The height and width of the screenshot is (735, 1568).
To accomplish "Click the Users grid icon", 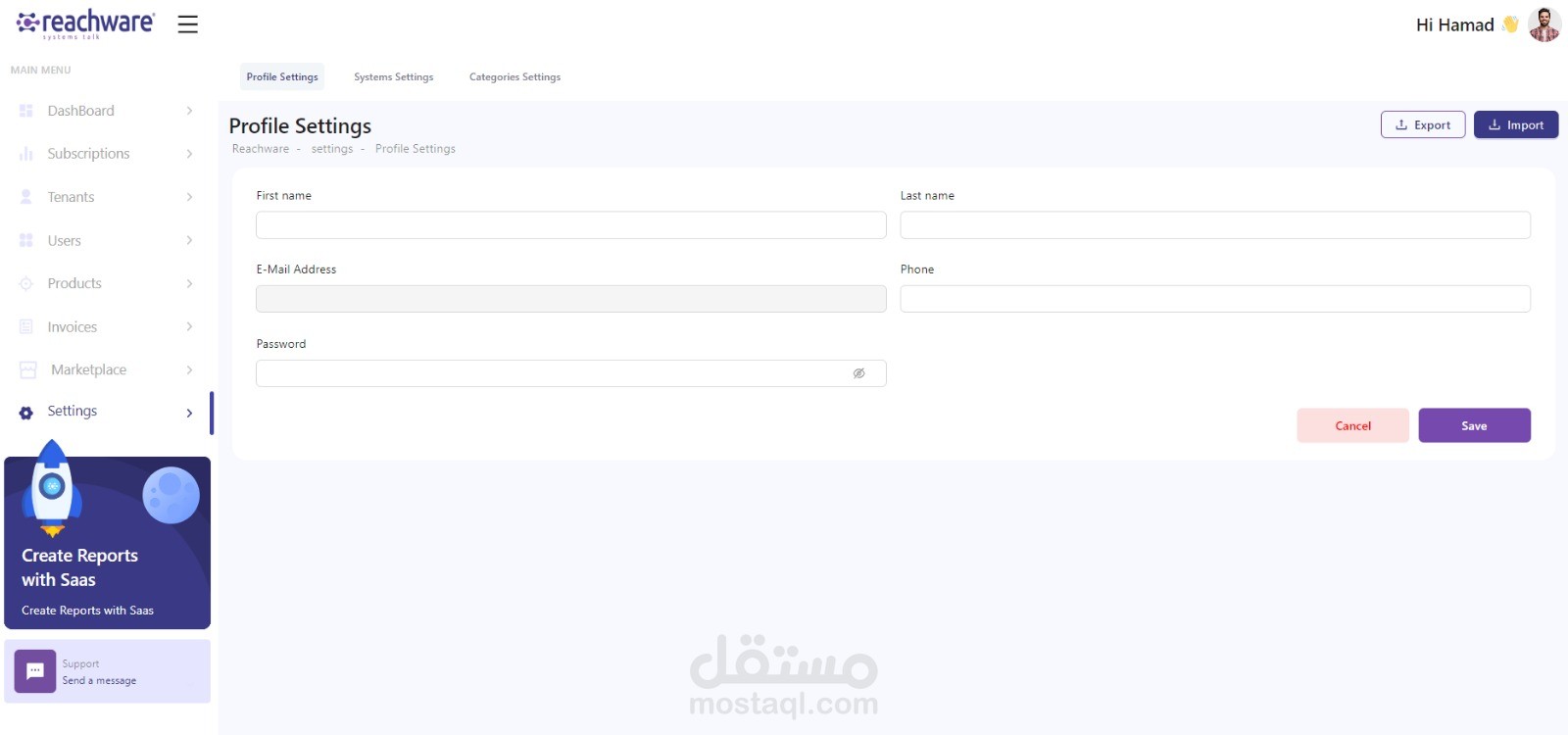I will [x=26, y=240].
